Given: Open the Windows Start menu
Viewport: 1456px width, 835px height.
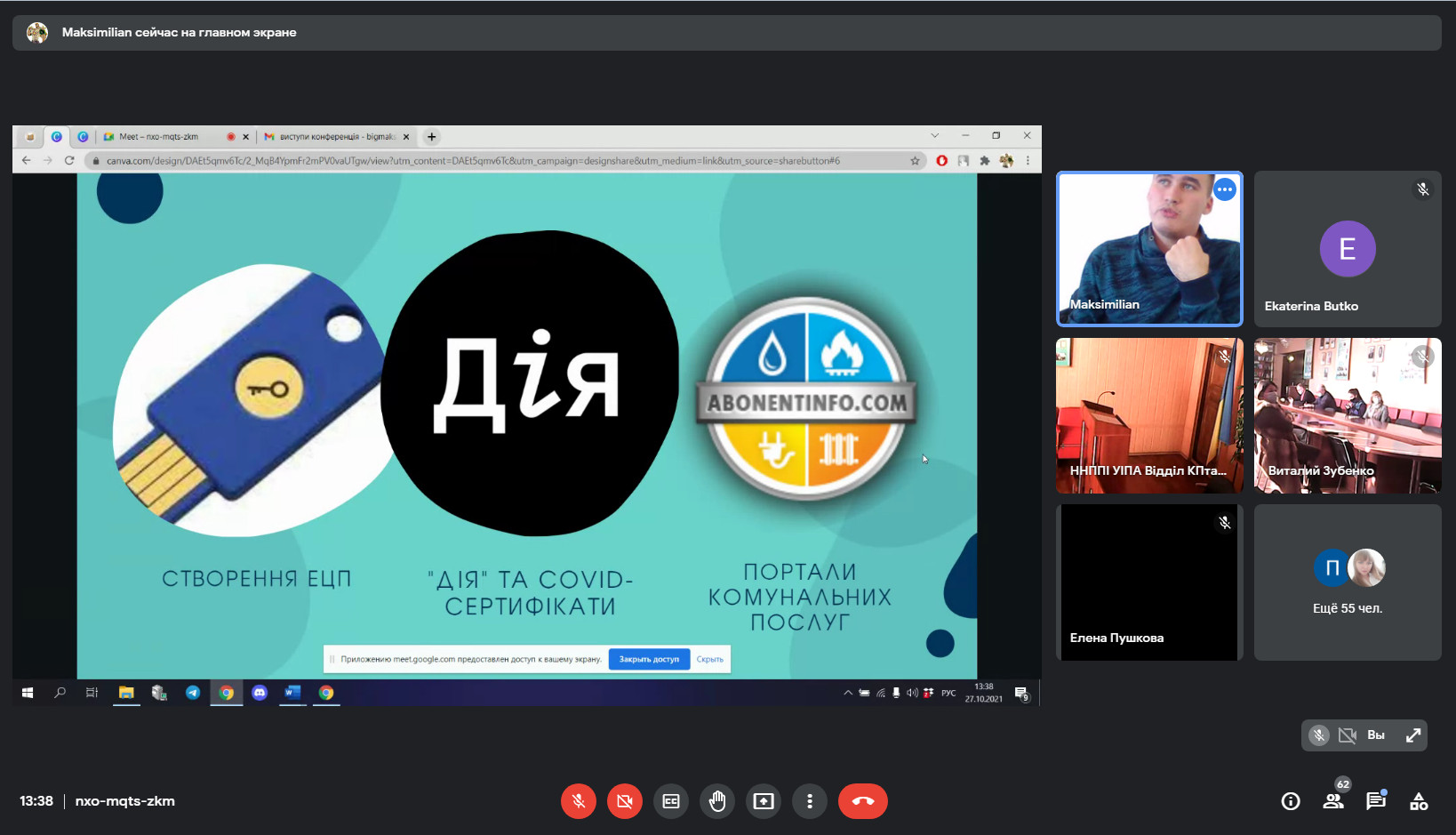Looking at the screenshot, I should (28, 693).
